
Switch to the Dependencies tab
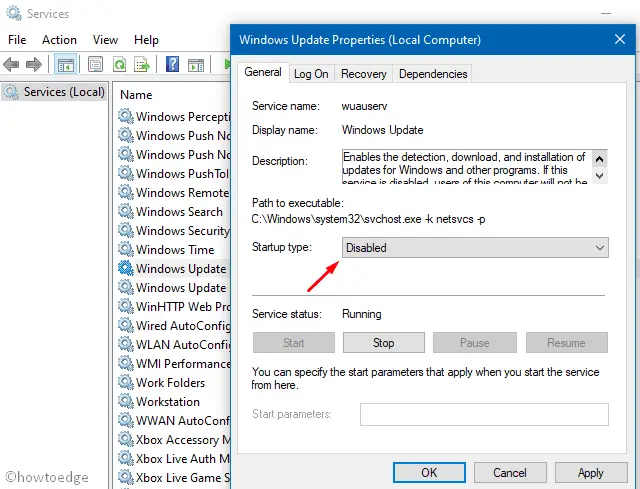pos(433,74)
